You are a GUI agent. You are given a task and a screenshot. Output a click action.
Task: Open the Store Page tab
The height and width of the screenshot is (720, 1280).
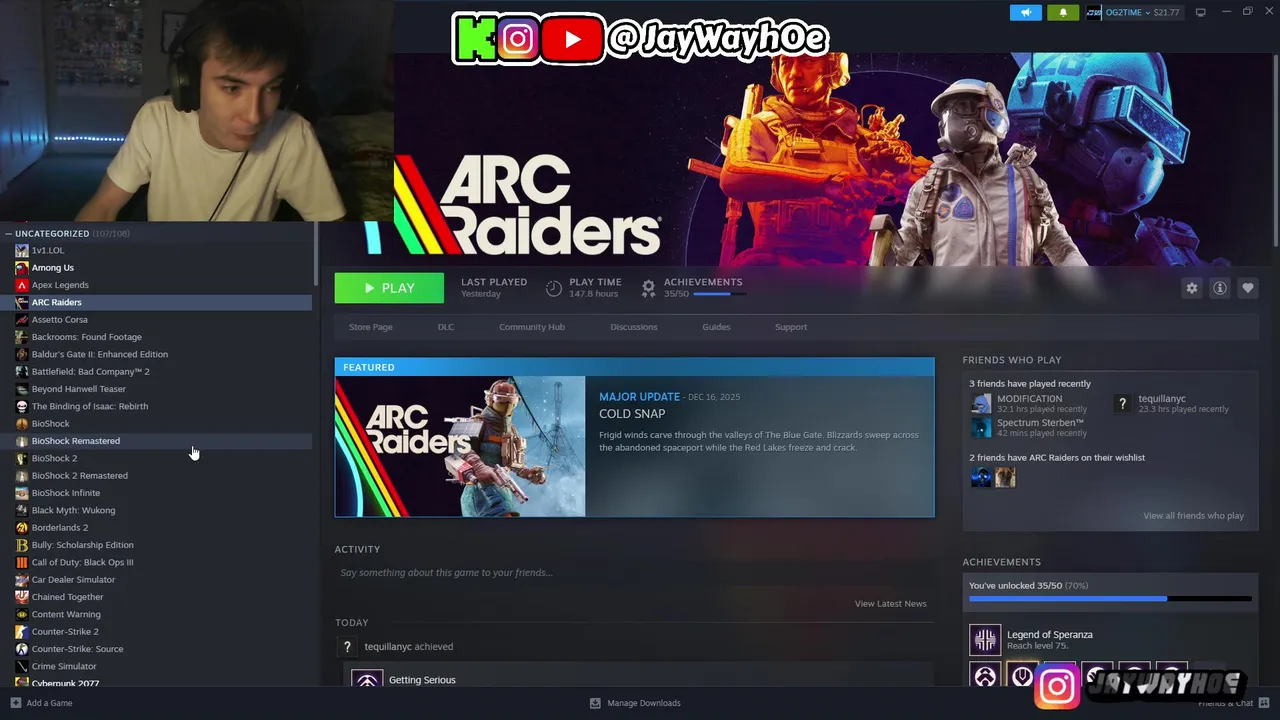370,327
